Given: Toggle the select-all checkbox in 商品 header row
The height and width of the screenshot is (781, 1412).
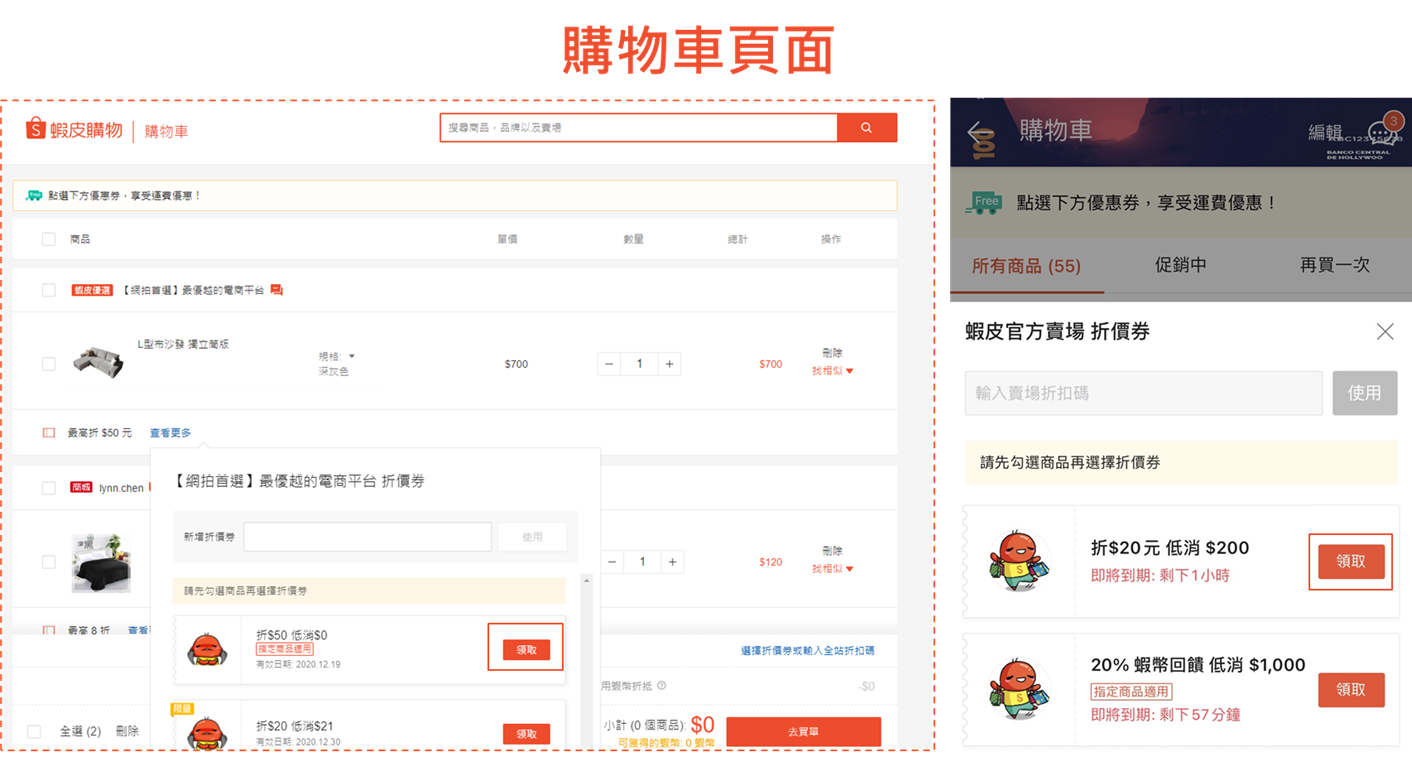Looking at the screenshot, I should pyautogui.click(x=48, y=239).
